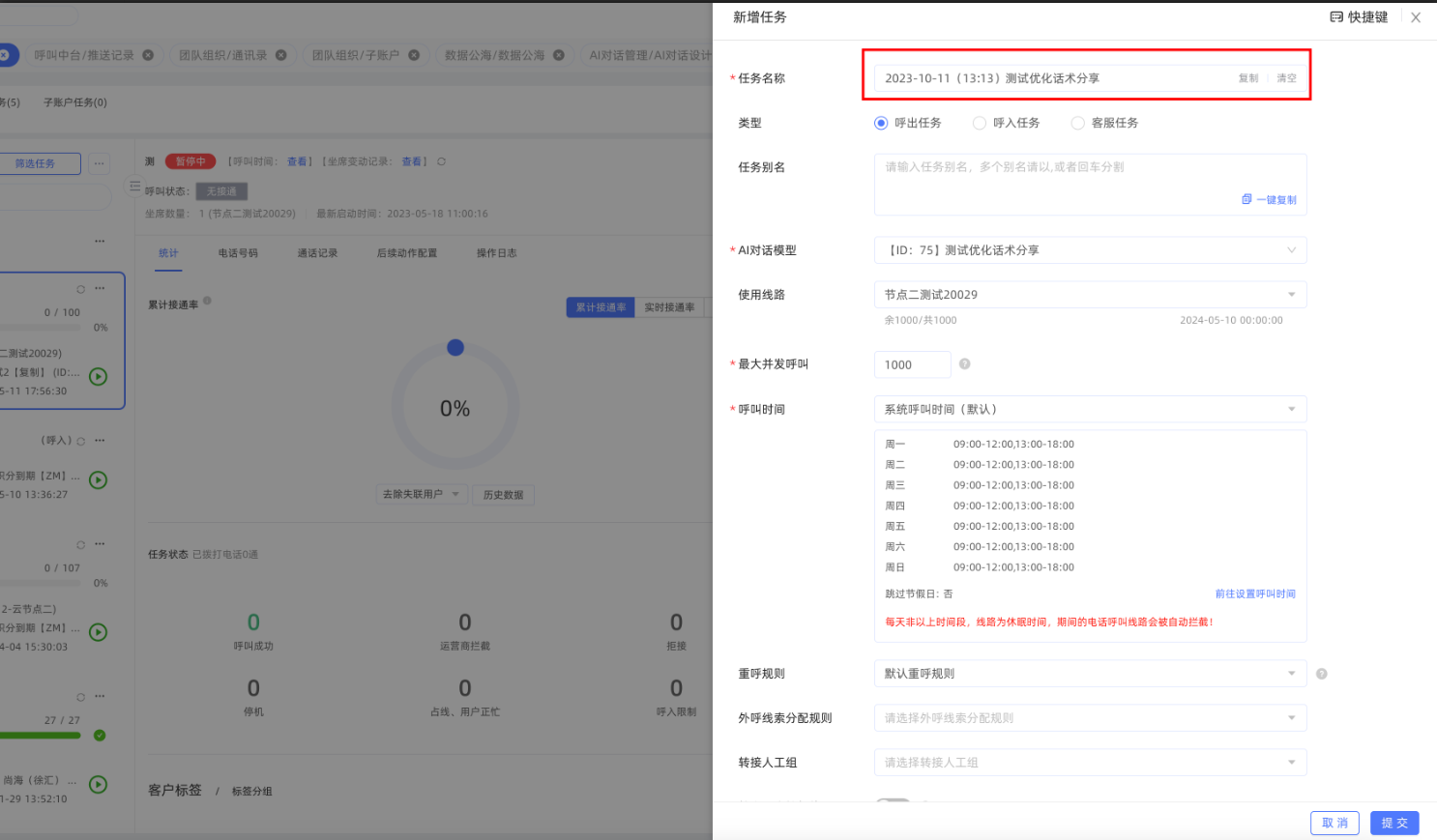Viewport: 1437px width, 840px height.
Task: Click the refresh icon next to 坐席变动记录
Action: point(442,161)
